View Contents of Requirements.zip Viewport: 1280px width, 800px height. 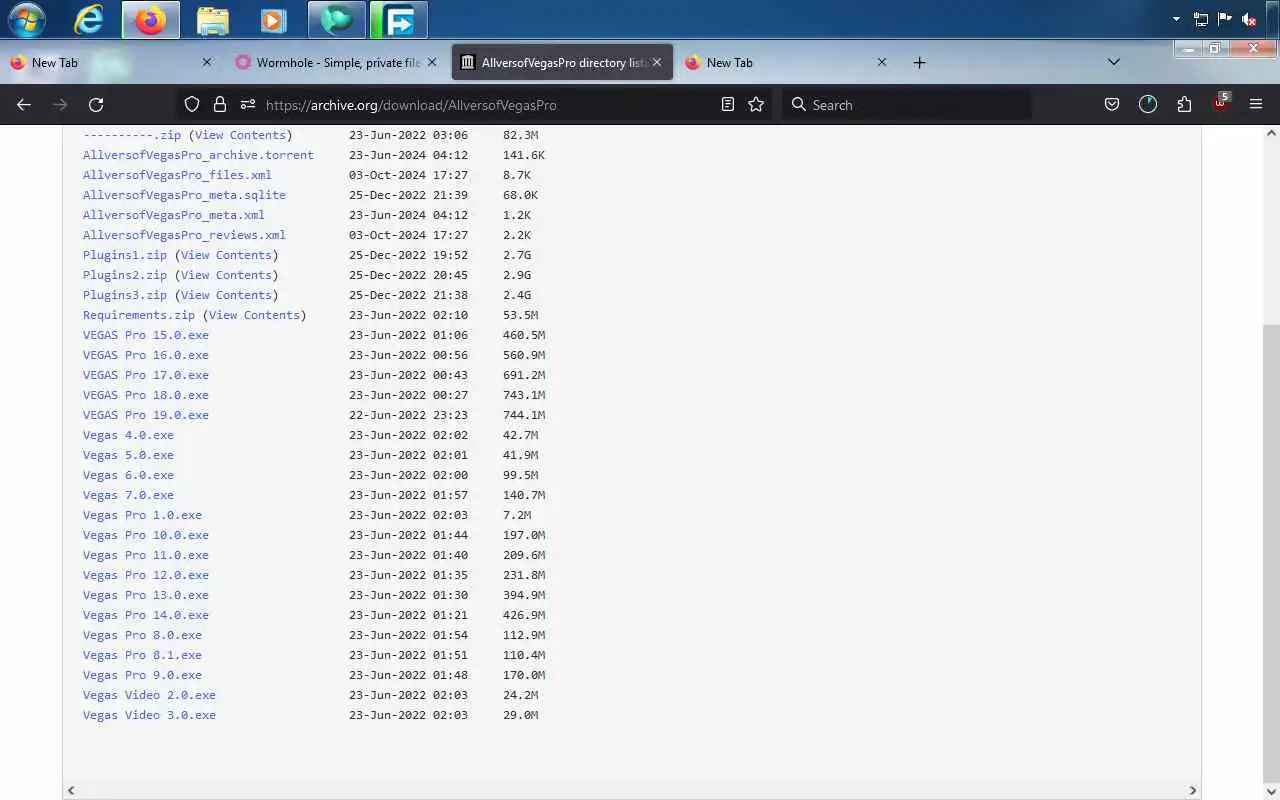coord(254,315)
